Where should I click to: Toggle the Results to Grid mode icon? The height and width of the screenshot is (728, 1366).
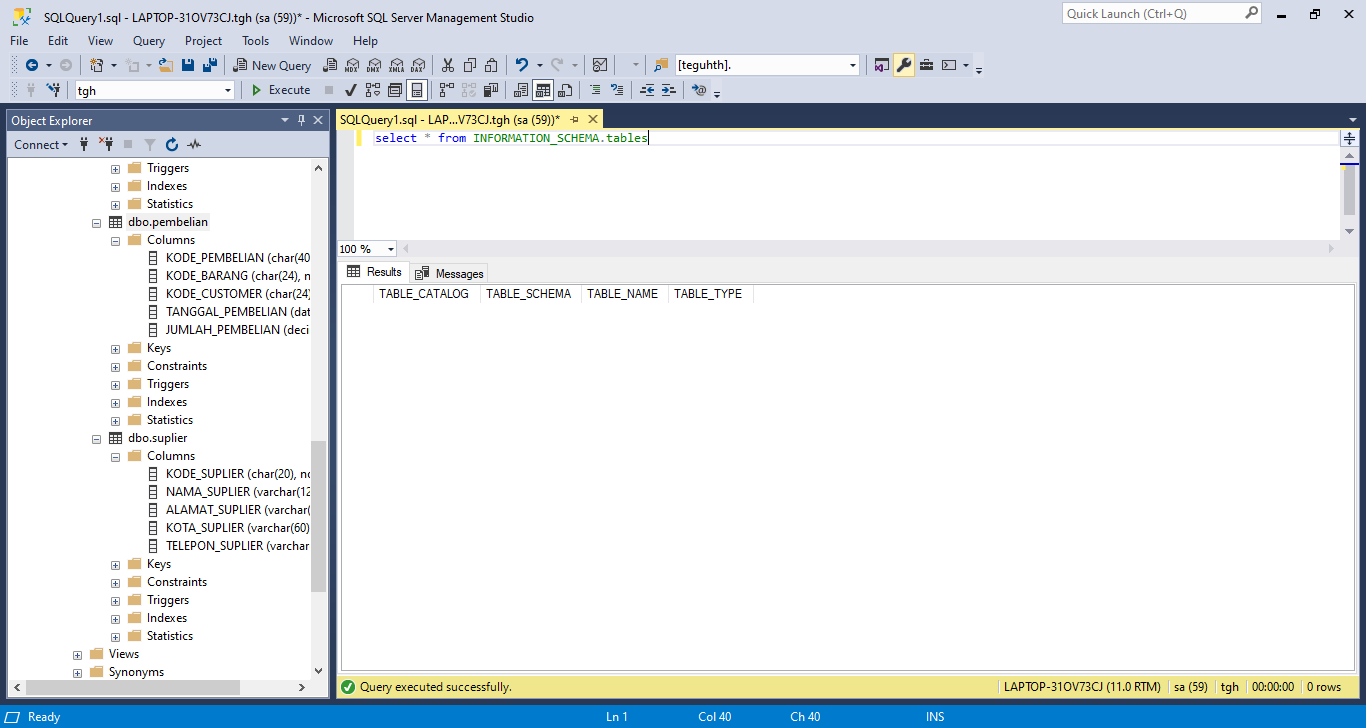tap(541, 90)
